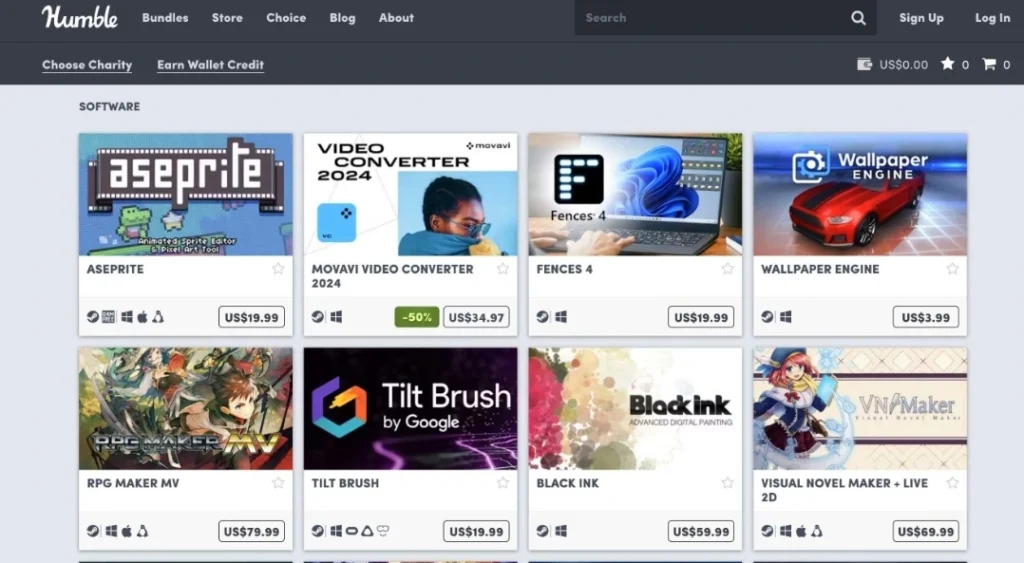Wishlist Visual Novel Maker star
Viewport: 1024px width, 563px height.
tap(952, 483)
